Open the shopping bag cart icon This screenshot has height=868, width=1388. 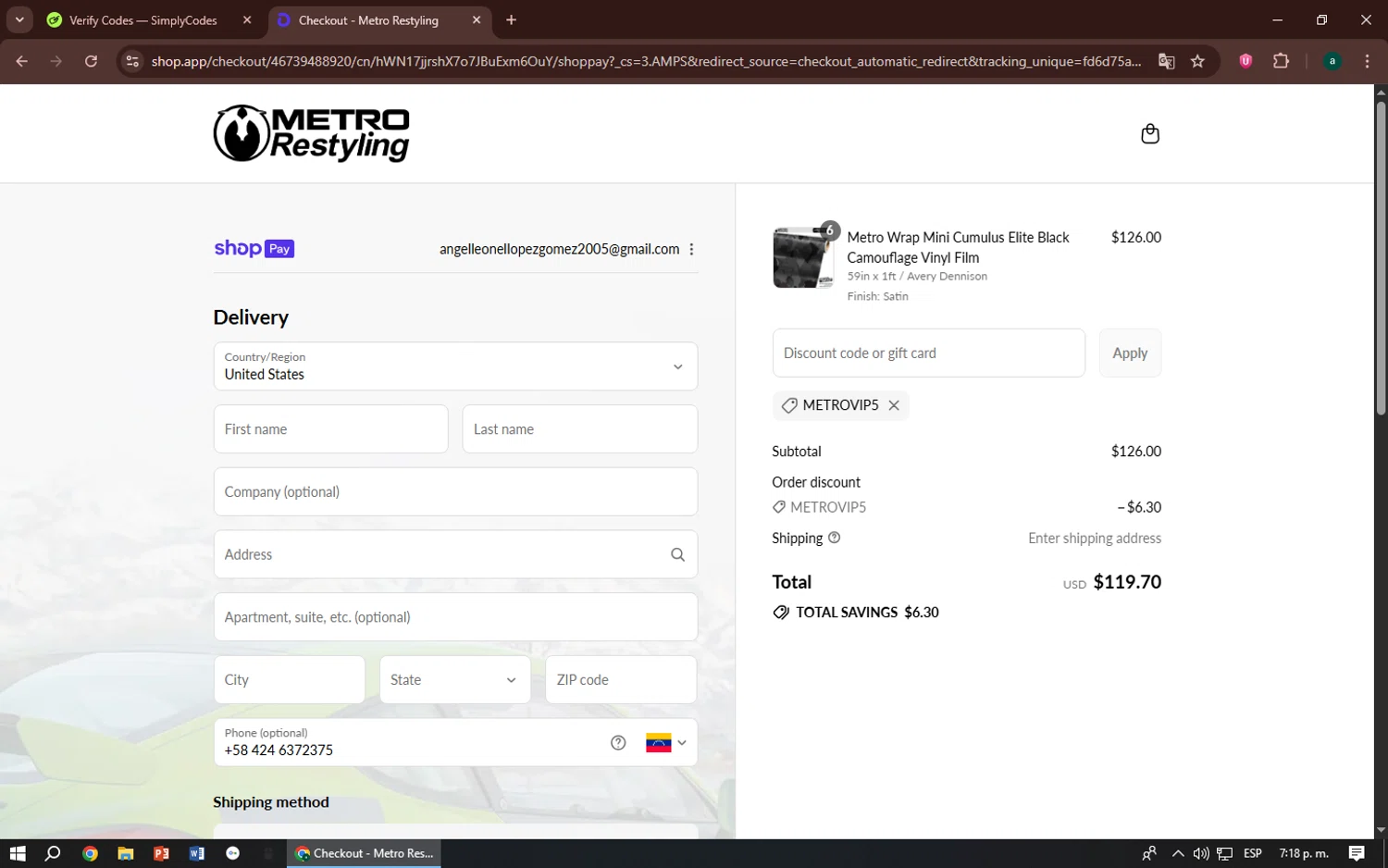coord(1150,134)
